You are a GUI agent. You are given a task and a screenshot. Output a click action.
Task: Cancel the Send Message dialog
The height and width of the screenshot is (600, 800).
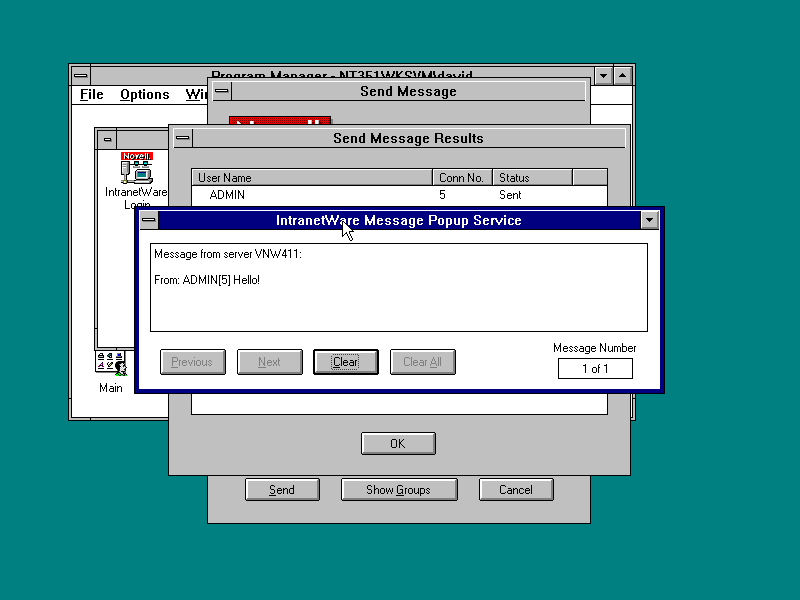click(516, 490)
